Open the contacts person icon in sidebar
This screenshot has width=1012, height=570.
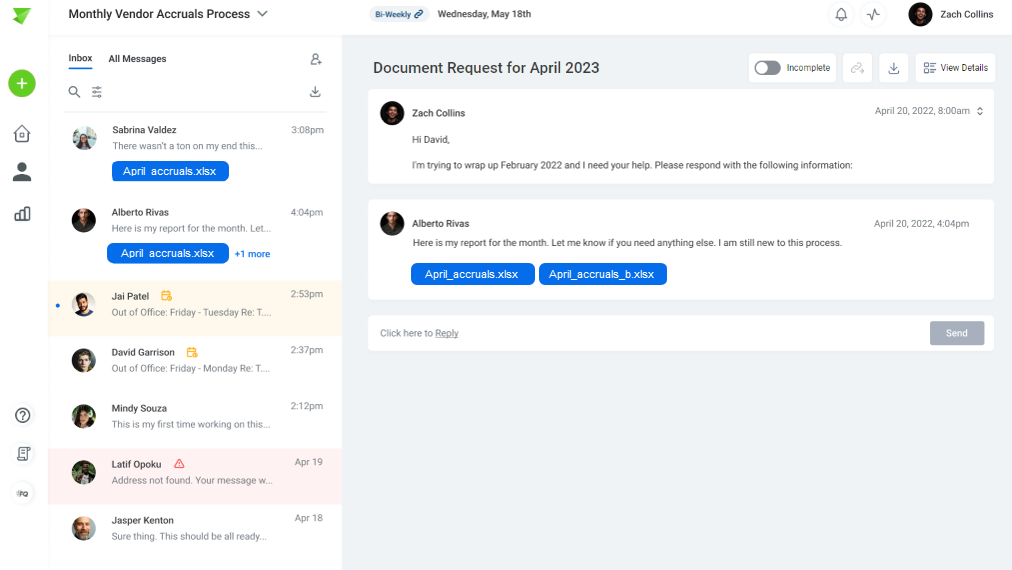point(22,172)
